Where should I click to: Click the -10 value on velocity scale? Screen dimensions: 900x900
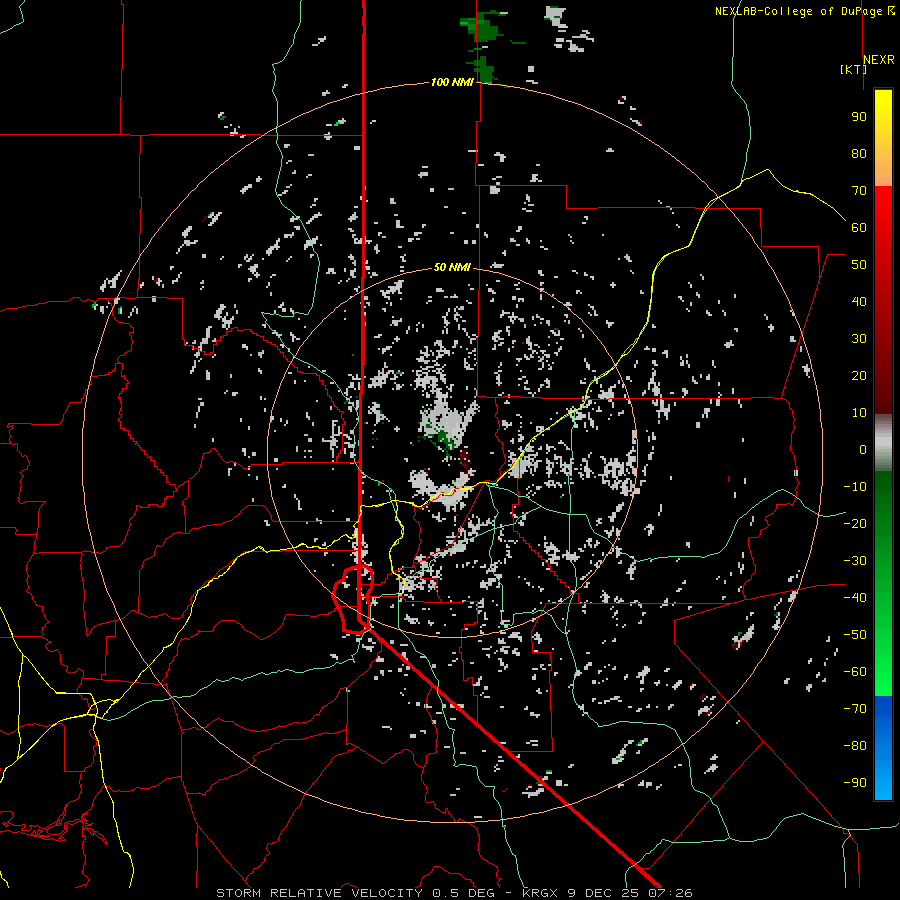tap(855, 487)
